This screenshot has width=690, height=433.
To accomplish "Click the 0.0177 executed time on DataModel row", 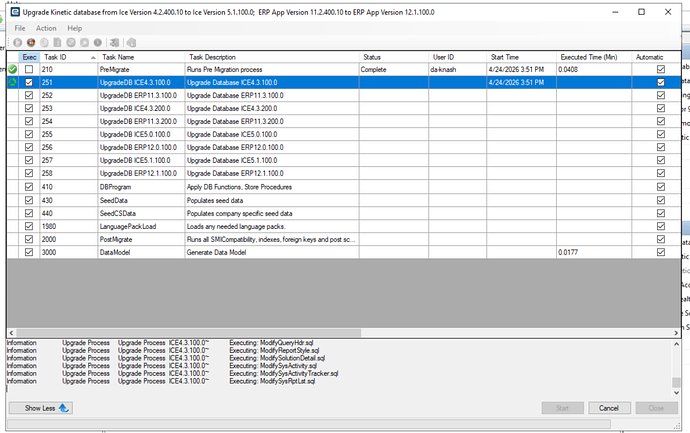I will [594, 252].
